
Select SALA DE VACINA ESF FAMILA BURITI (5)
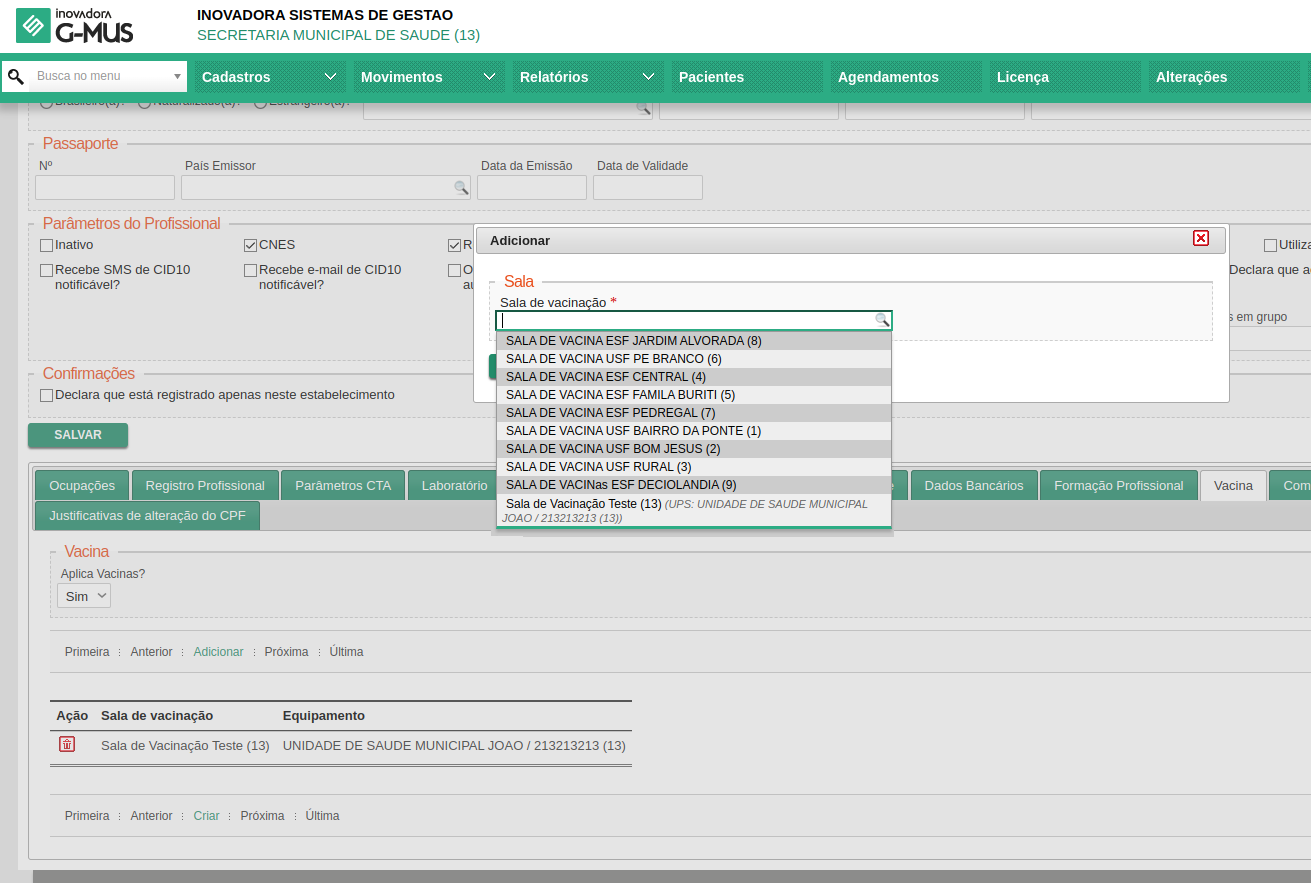pos(694,395)
